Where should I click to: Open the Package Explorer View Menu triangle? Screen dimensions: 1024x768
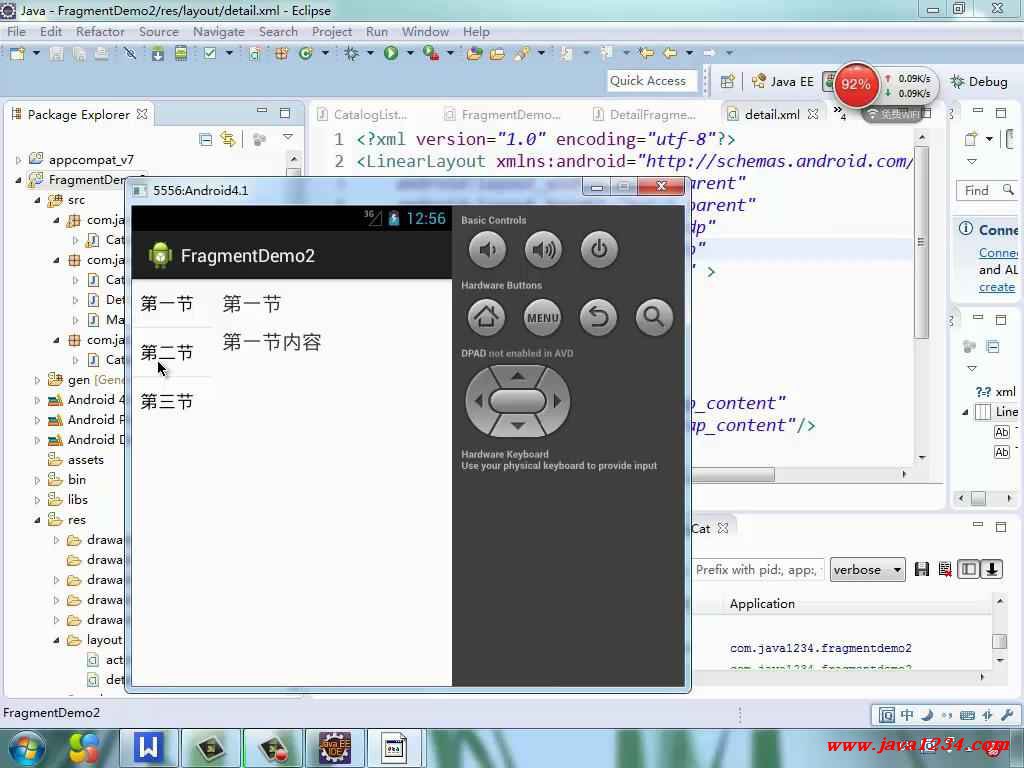pyautogui.click(x=288, y=137)
